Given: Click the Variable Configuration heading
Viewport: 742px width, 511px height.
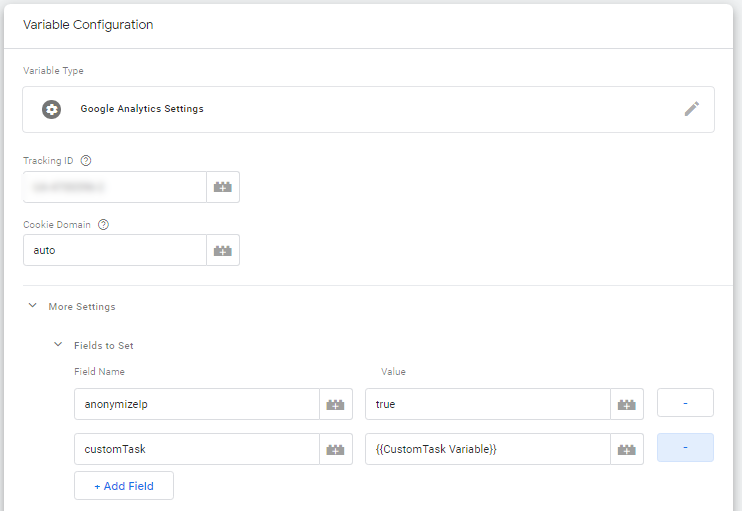Looking at the screenshot, I should click(88, 25).
